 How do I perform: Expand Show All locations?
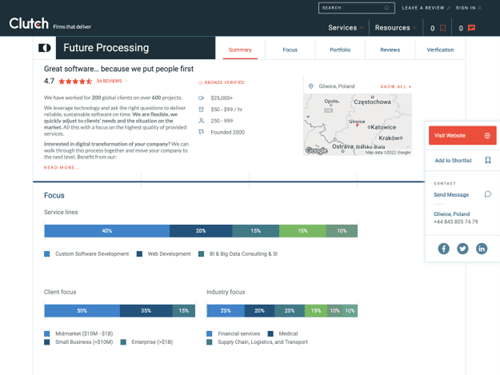[x=396, y=87]
